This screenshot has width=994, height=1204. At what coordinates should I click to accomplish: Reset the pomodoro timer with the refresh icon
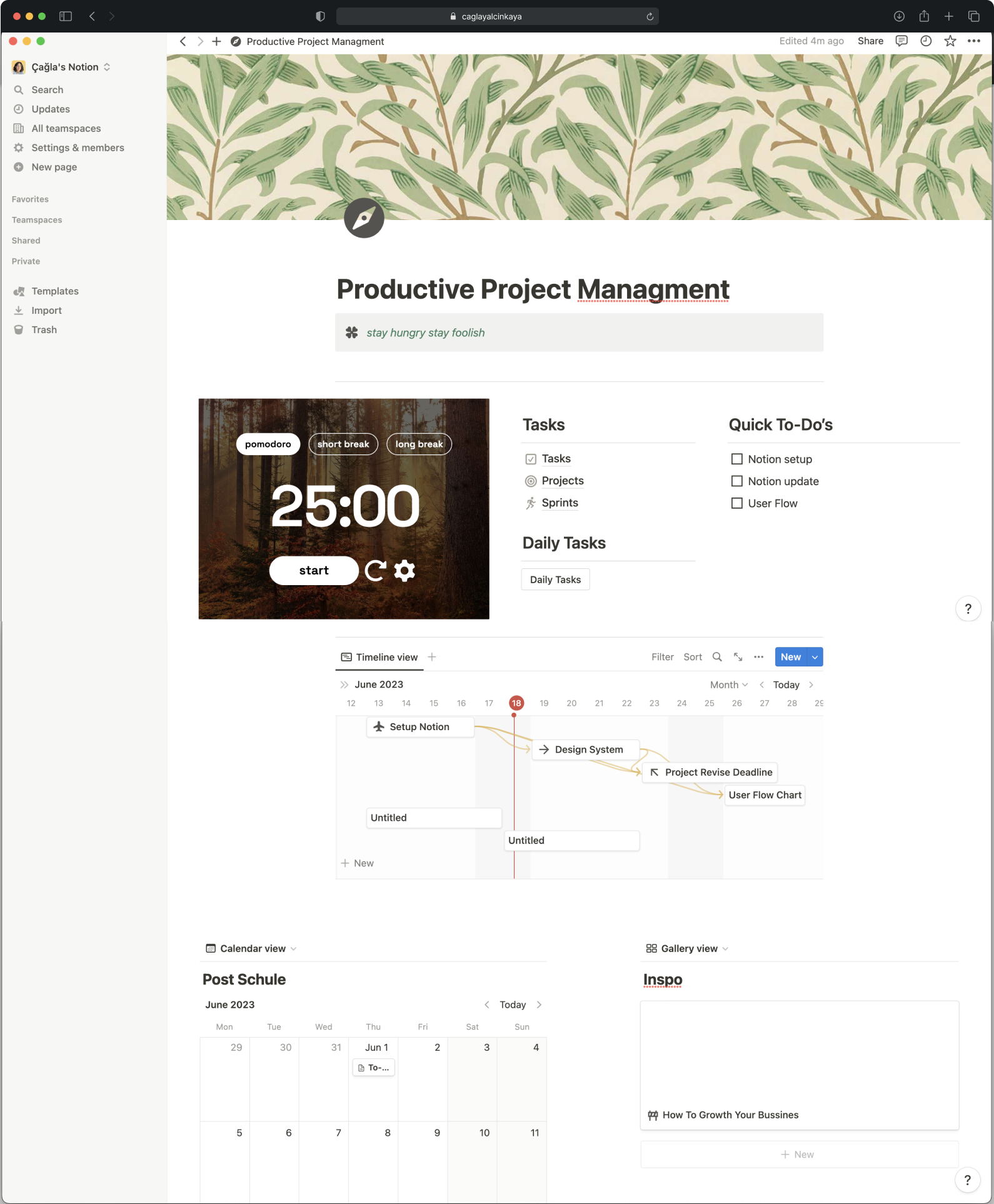[x=375, y=571]
